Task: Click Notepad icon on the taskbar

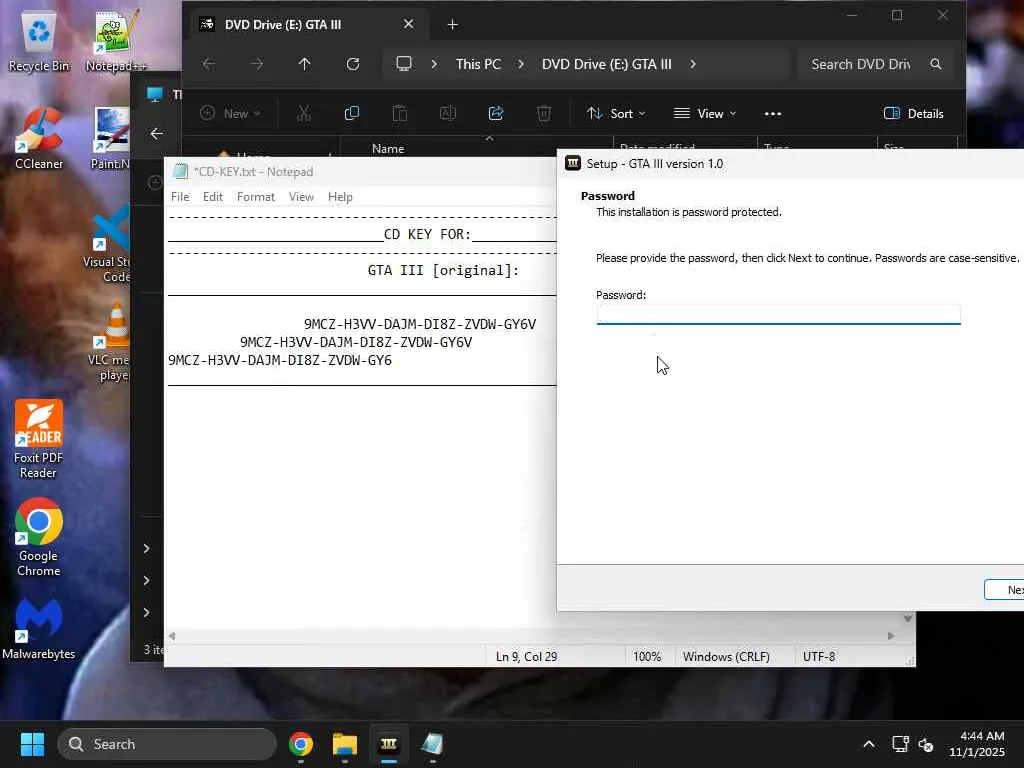Action: click(x=432, y=744)
